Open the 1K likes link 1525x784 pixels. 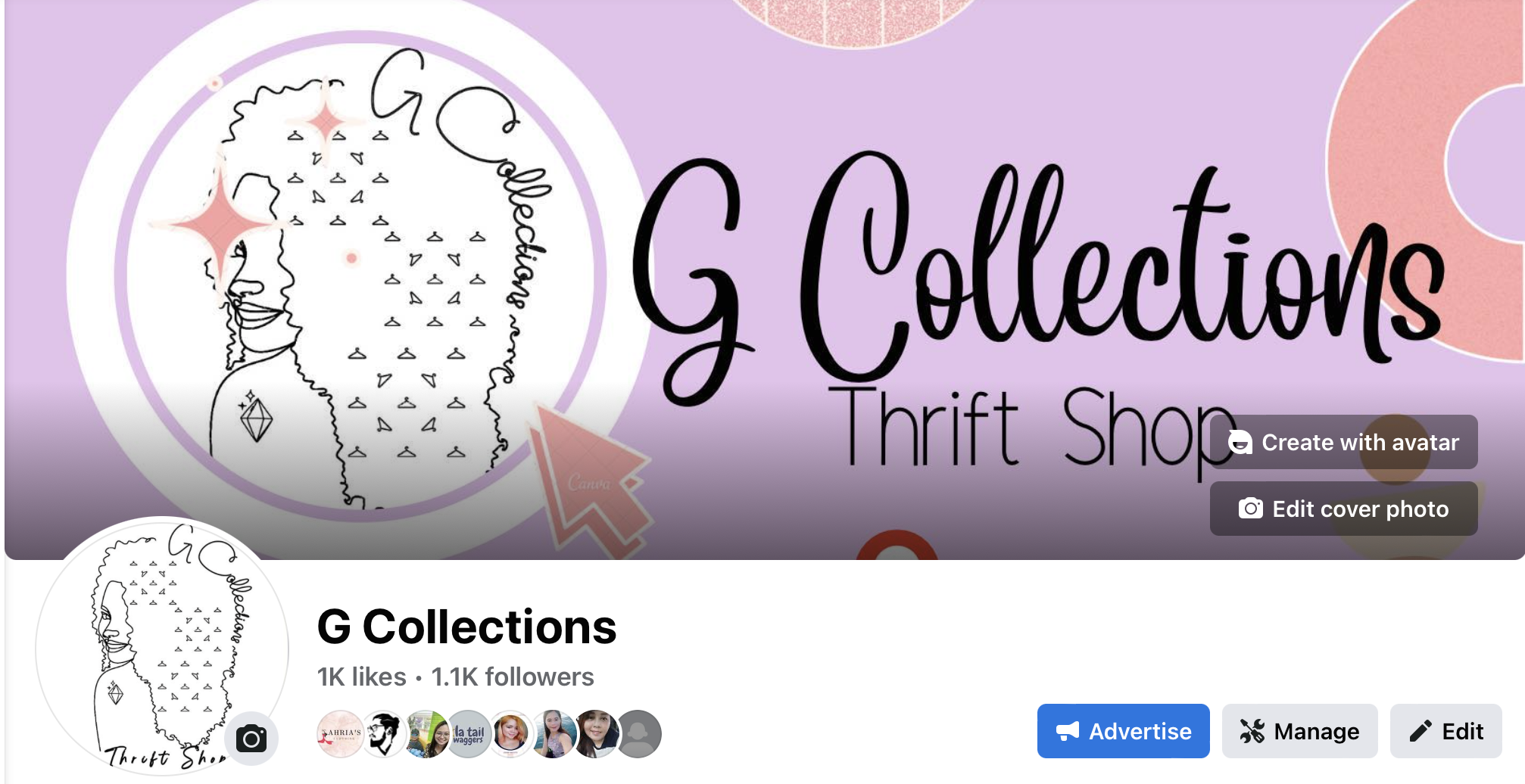click(362, 677)
